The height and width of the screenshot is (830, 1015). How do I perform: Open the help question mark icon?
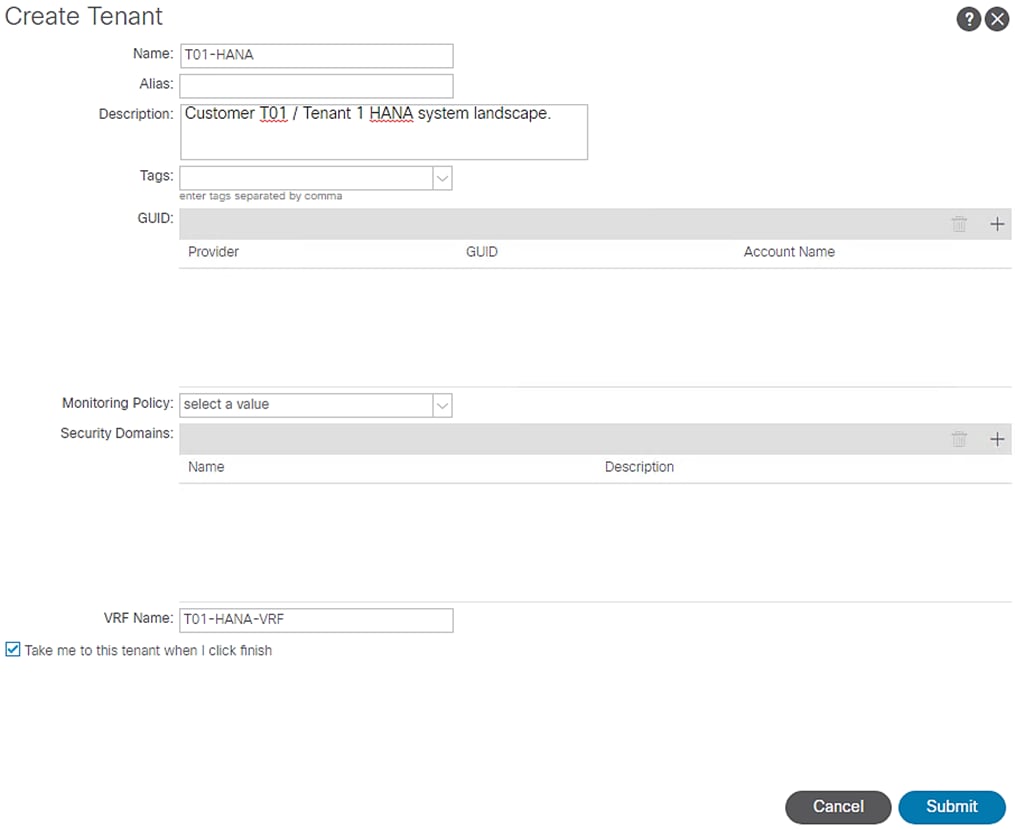(x=968, y=19)
